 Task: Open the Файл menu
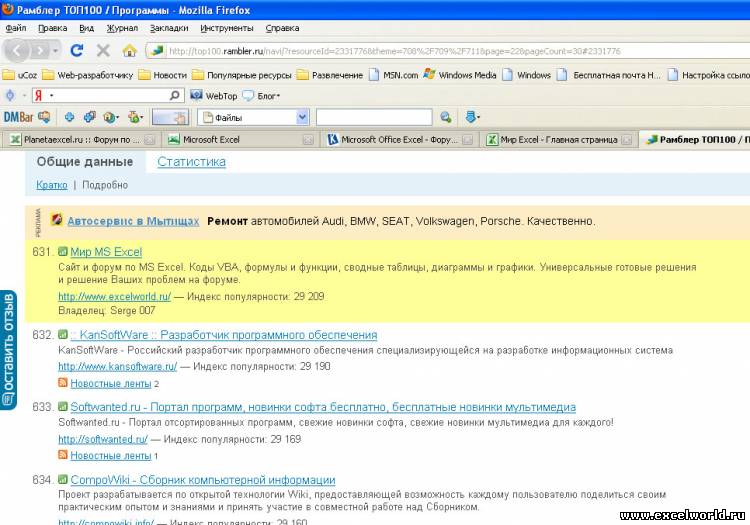point(16,28)
